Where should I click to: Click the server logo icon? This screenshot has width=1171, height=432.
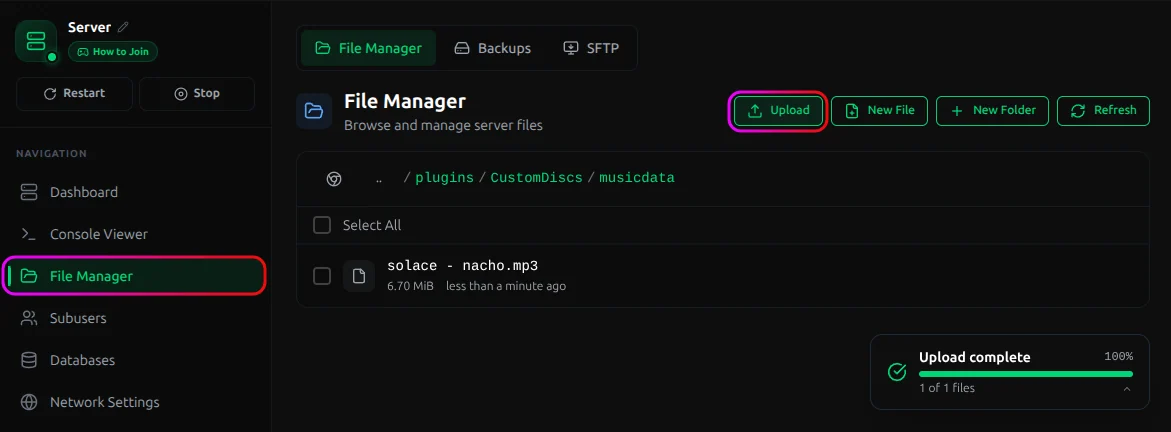click(x=36, y=40)
